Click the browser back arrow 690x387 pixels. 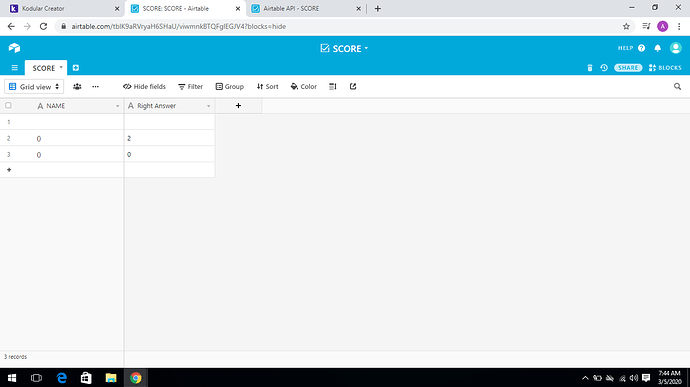pos(11,26)
